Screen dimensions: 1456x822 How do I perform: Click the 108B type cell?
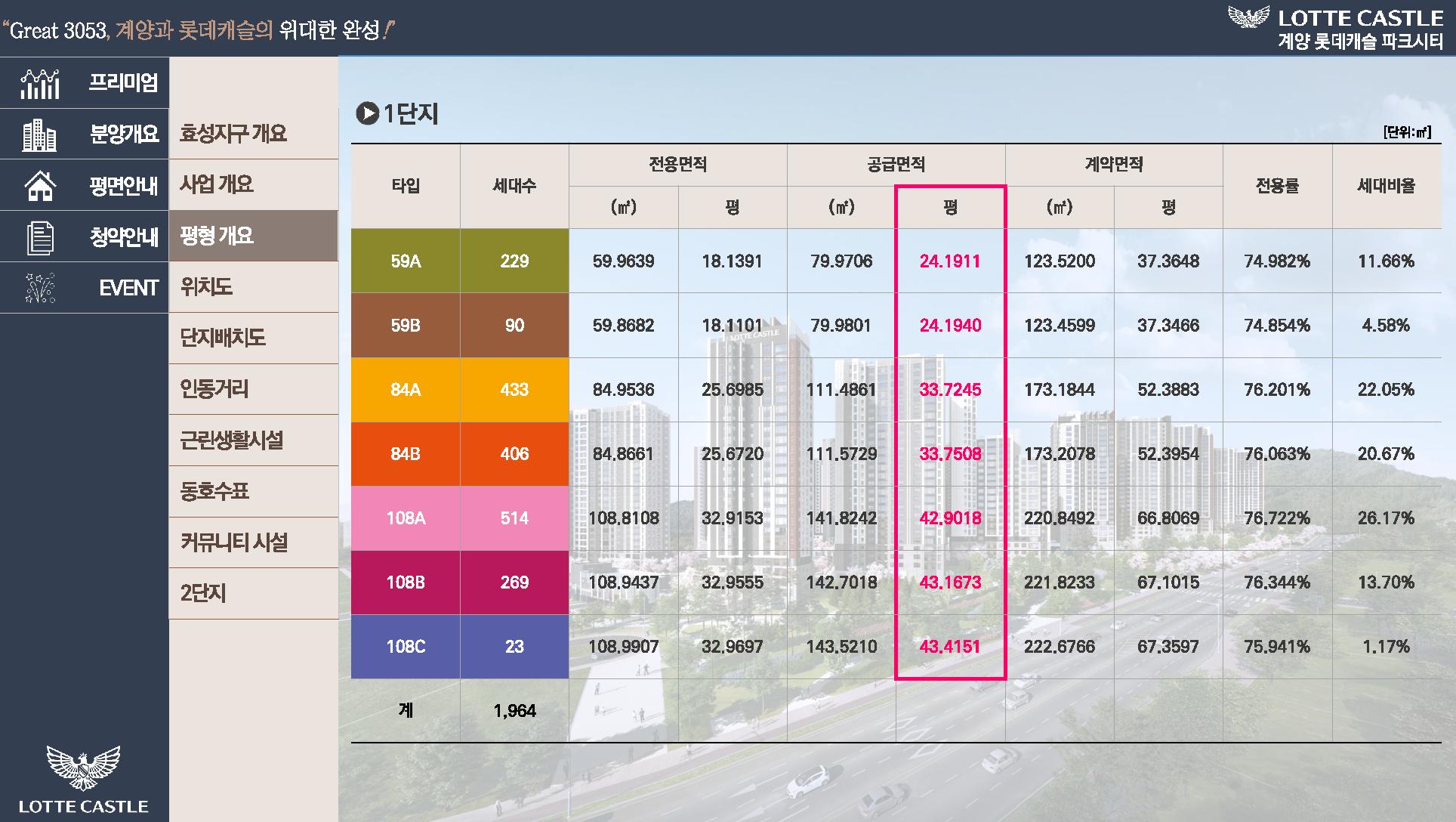point(406,583)
